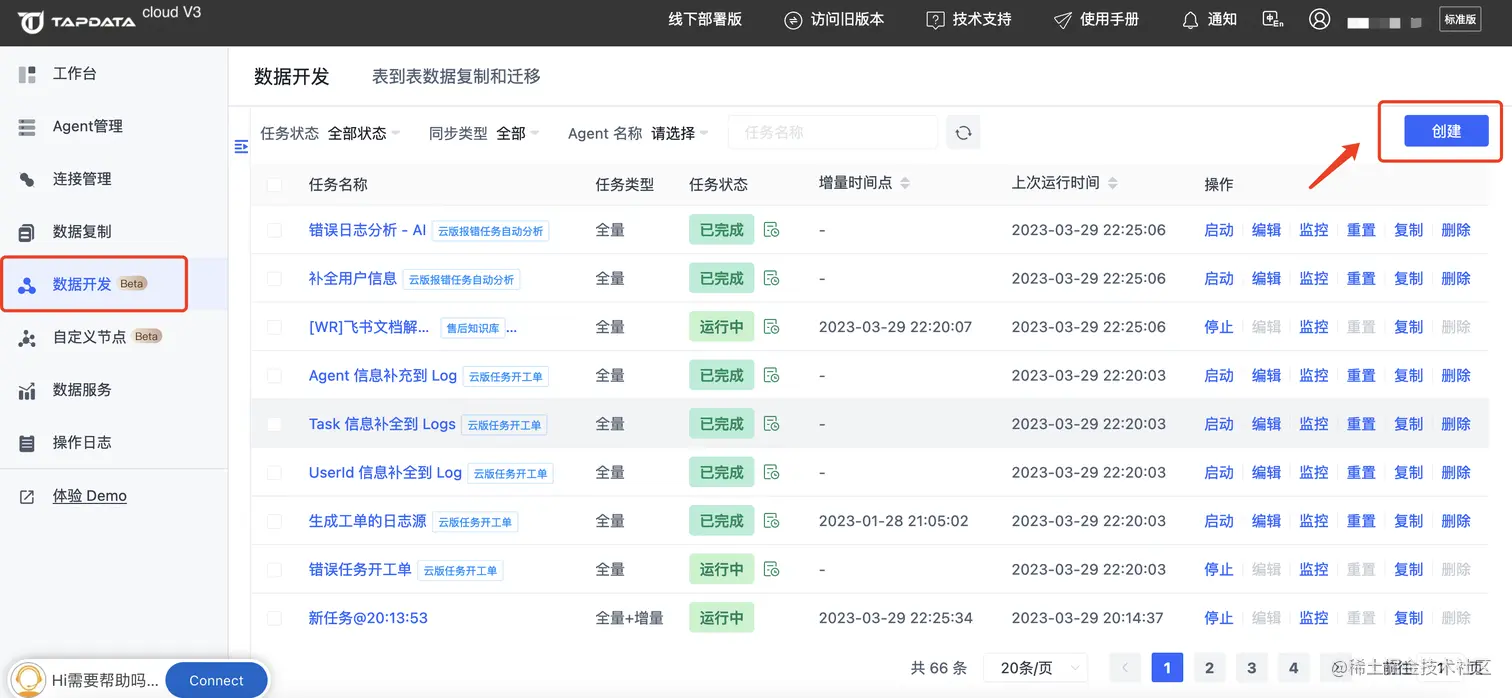Viewport: 1512px width, 698px height.
Task: Go to page 2 in pagination
Action: pos(1209,668)
